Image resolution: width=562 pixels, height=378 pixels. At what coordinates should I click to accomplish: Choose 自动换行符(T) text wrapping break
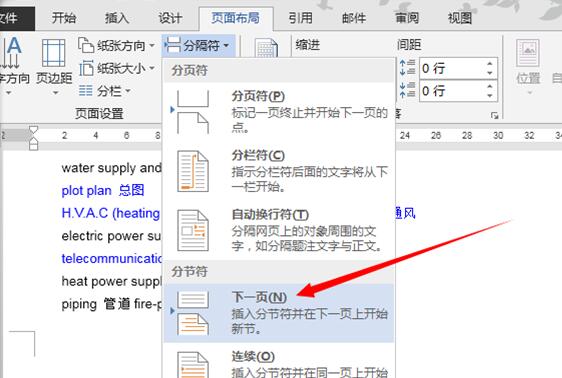coord(278,230)
